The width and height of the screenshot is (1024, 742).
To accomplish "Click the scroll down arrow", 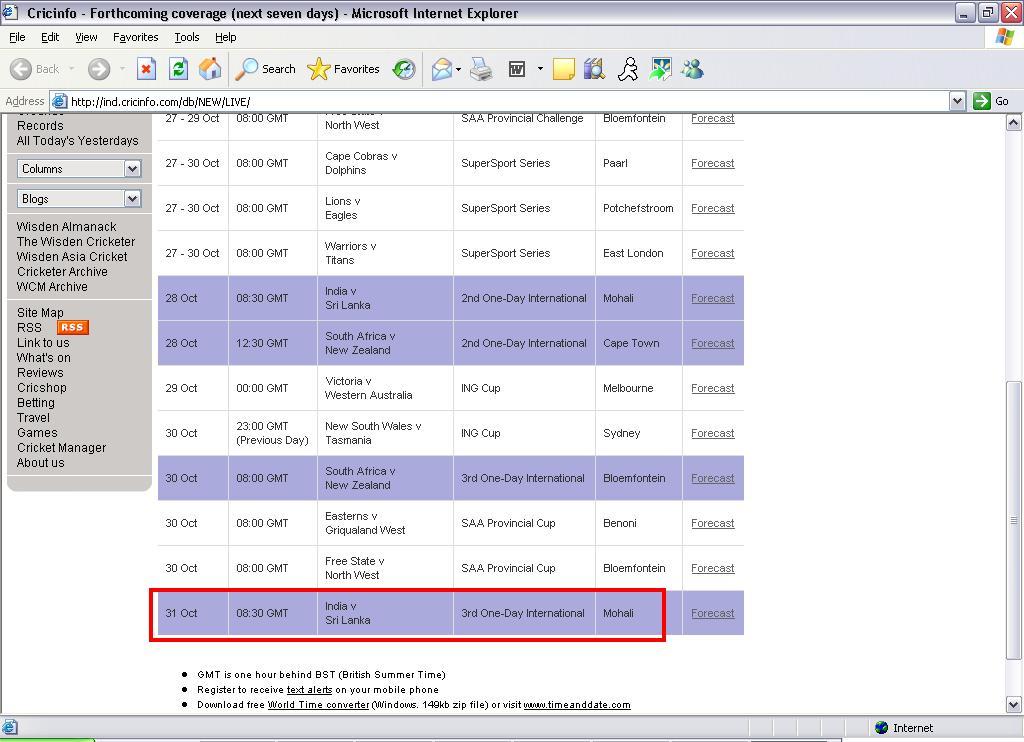I will (x=1014, y=704).
